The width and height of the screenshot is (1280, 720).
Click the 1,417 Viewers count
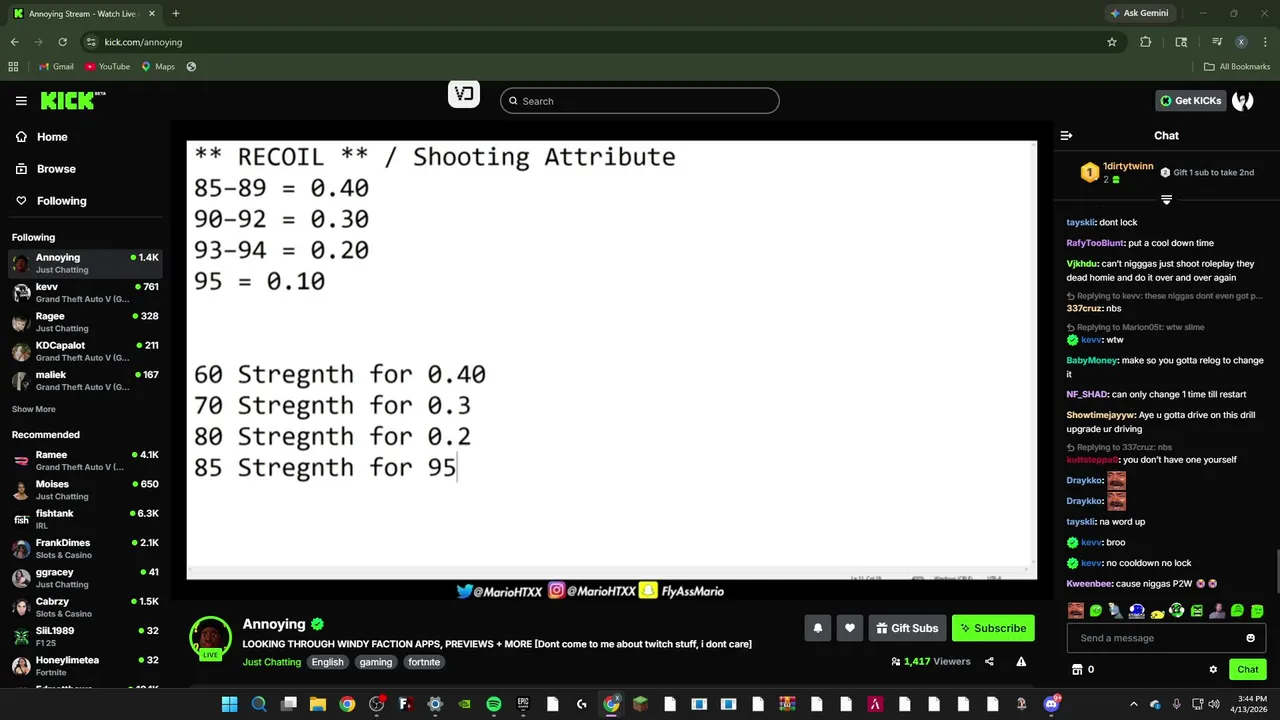point(931,662)
